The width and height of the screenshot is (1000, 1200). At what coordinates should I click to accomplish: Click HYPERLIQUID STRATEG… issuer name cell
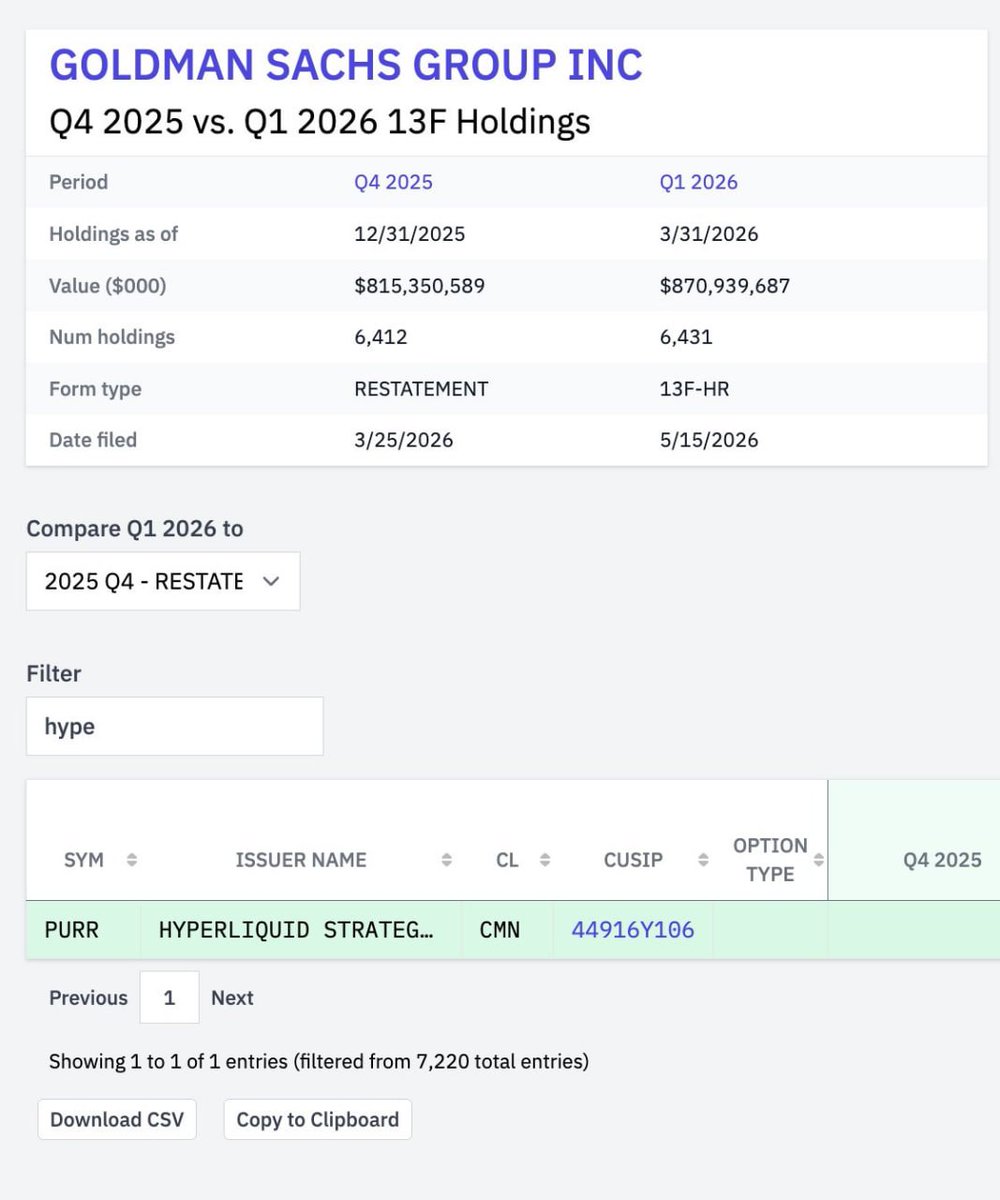click(297, 930)
